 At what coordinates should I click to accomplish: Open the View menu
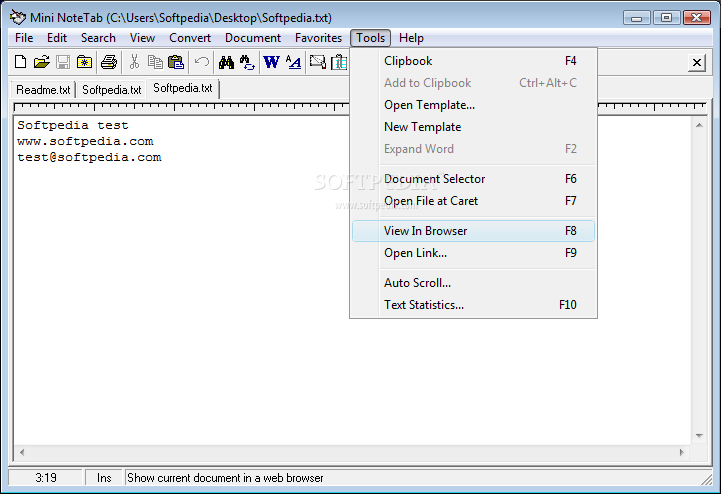coord(142,38)
